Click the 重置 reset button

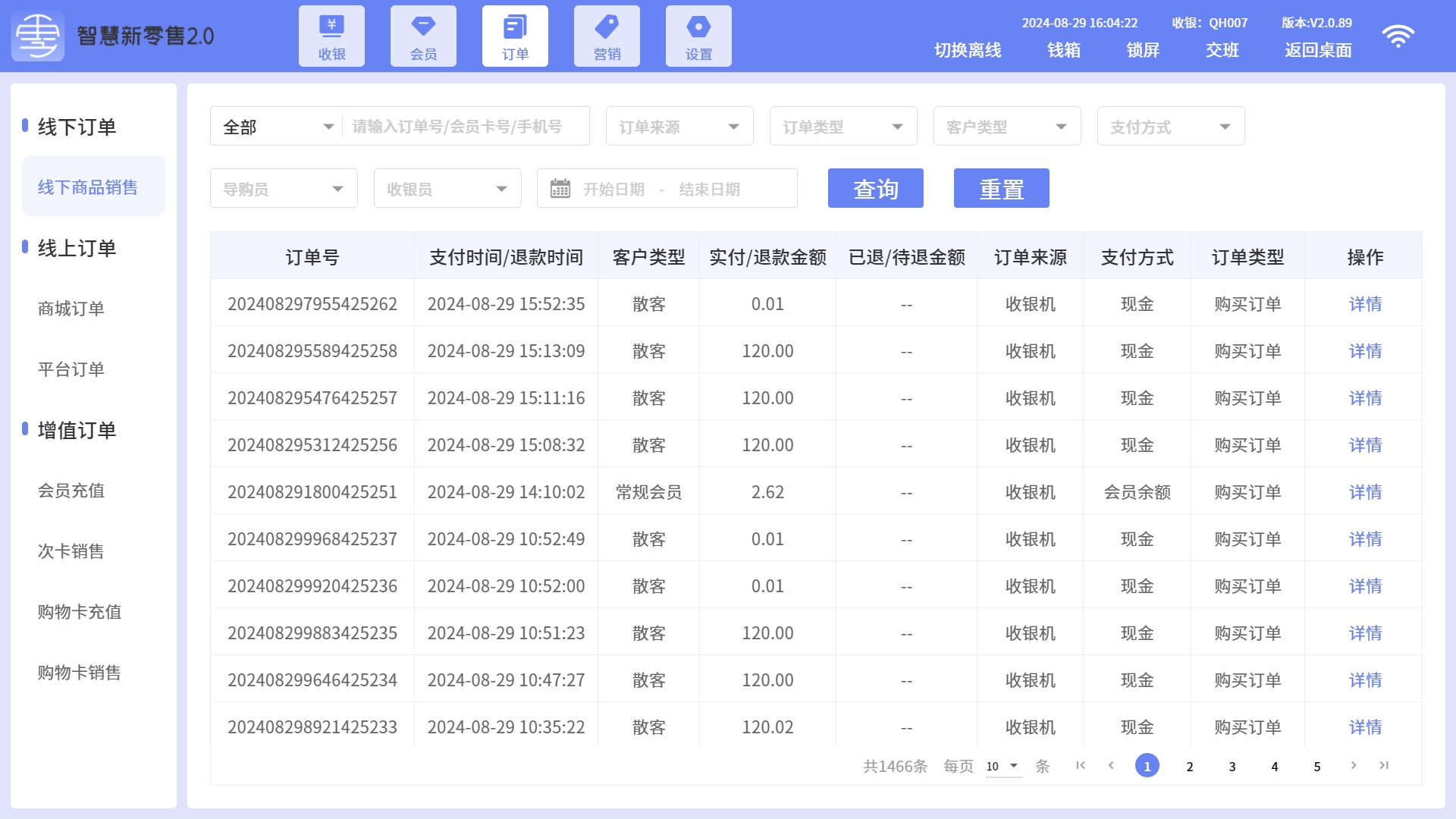tap(1001, 189)
